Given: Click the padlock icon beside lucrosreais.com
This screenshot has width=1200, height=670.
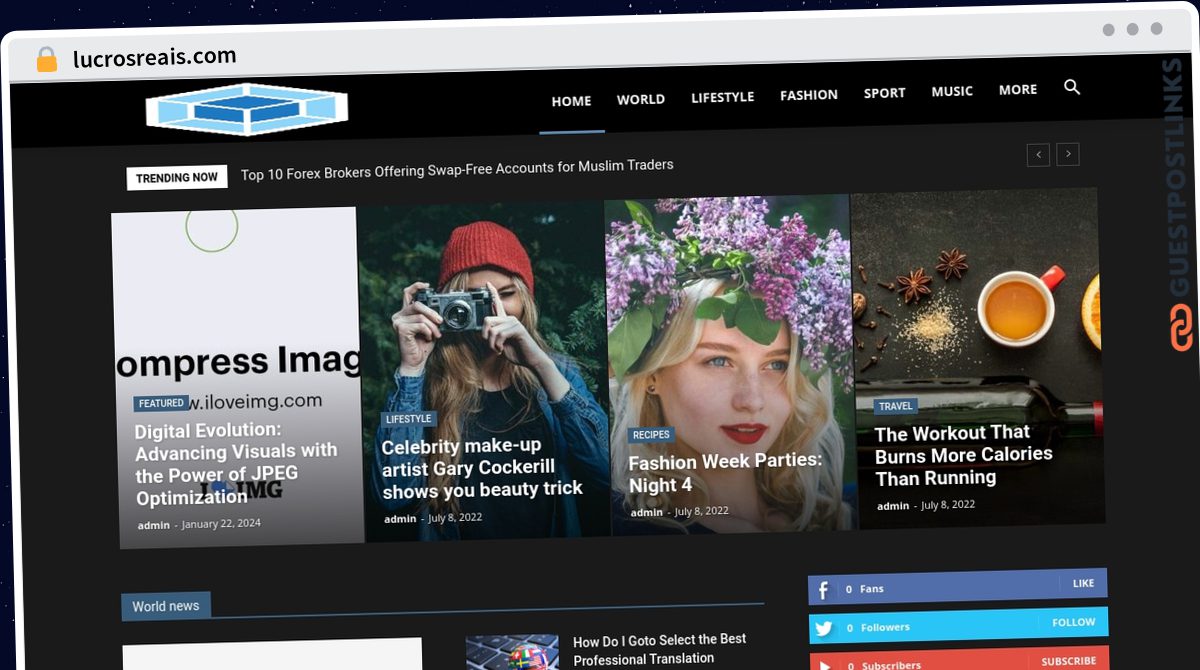Looking at the screenshot, I should click(47, 60).
